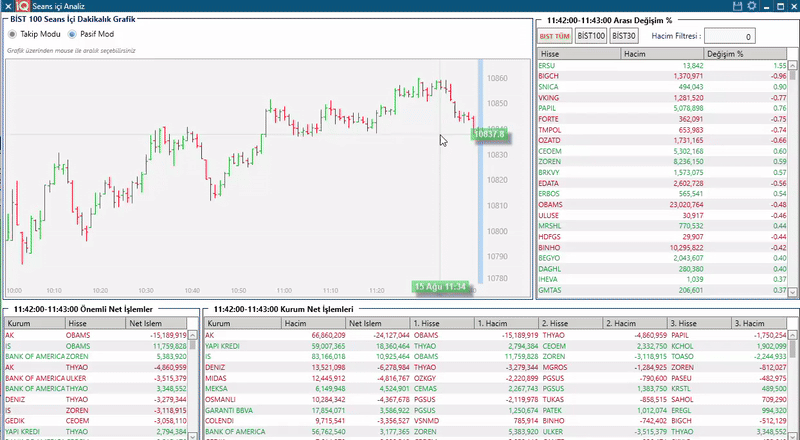Click the Hacim Filtresi input field
Screen dimensions: 800x440
click(730, 36)
